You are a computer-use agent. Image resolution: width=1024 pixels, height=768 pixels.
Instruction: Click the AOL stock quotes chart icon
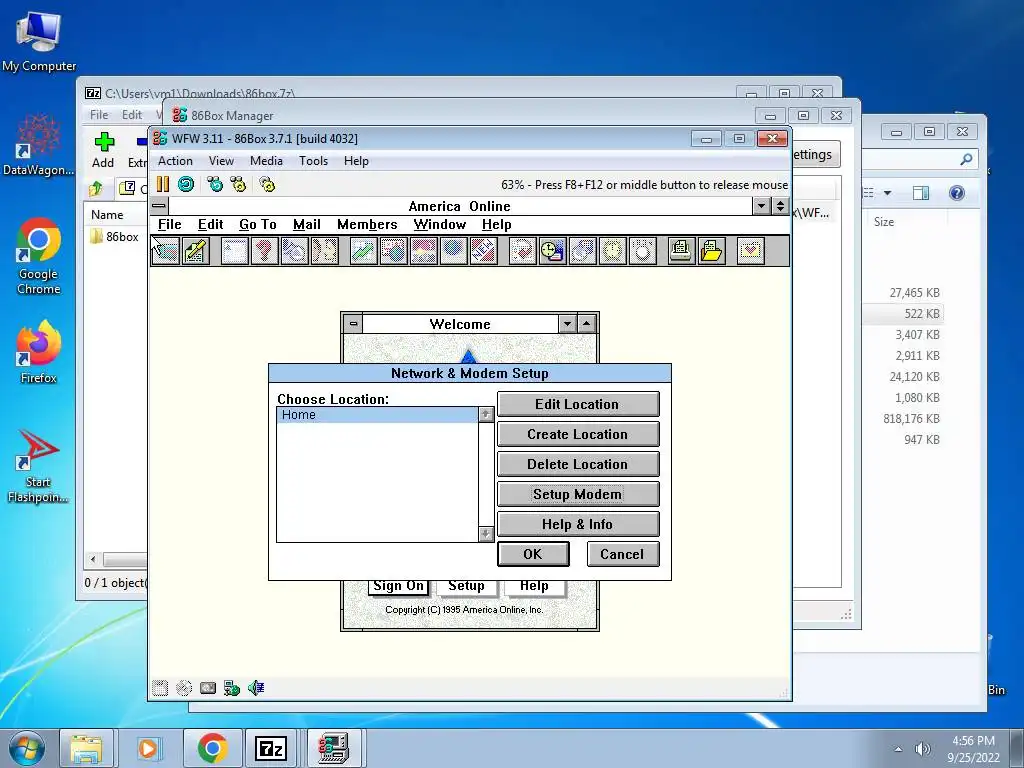364,251
